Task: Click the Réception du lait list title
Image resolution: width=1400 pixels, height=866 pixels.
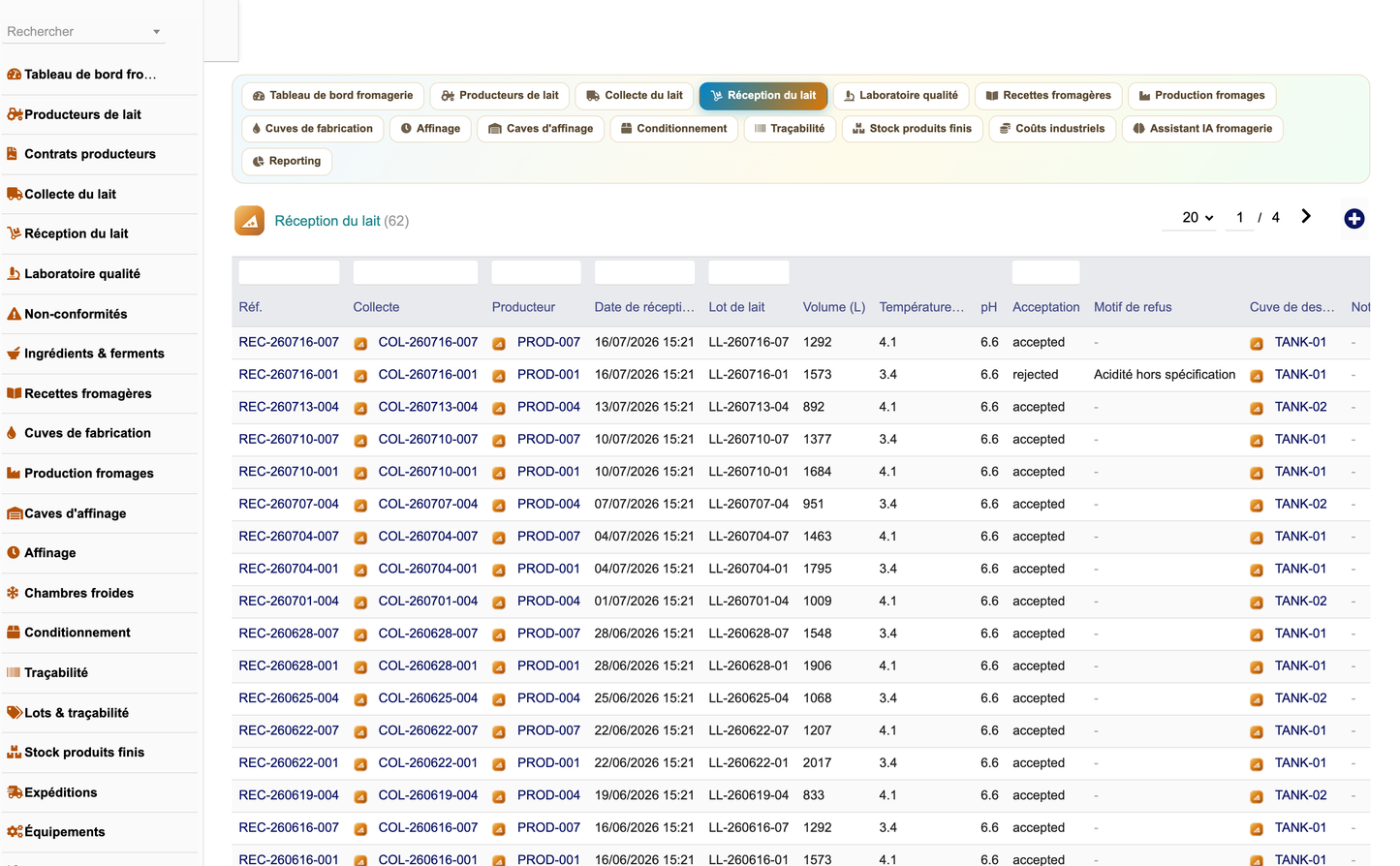Action: tap(327, 221)
